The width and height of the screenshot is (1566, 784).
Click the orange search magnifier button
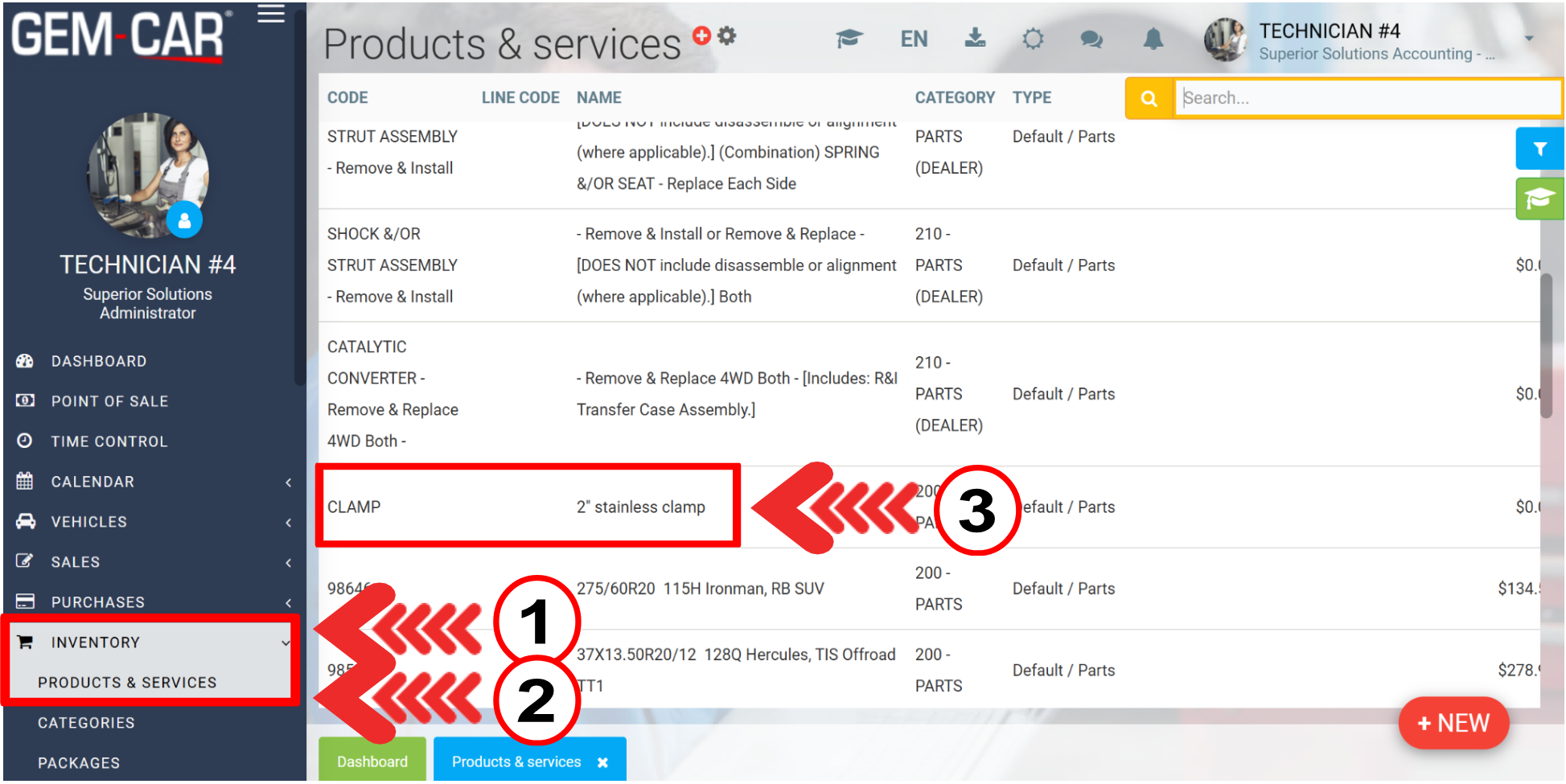(x=1149, y=98)
